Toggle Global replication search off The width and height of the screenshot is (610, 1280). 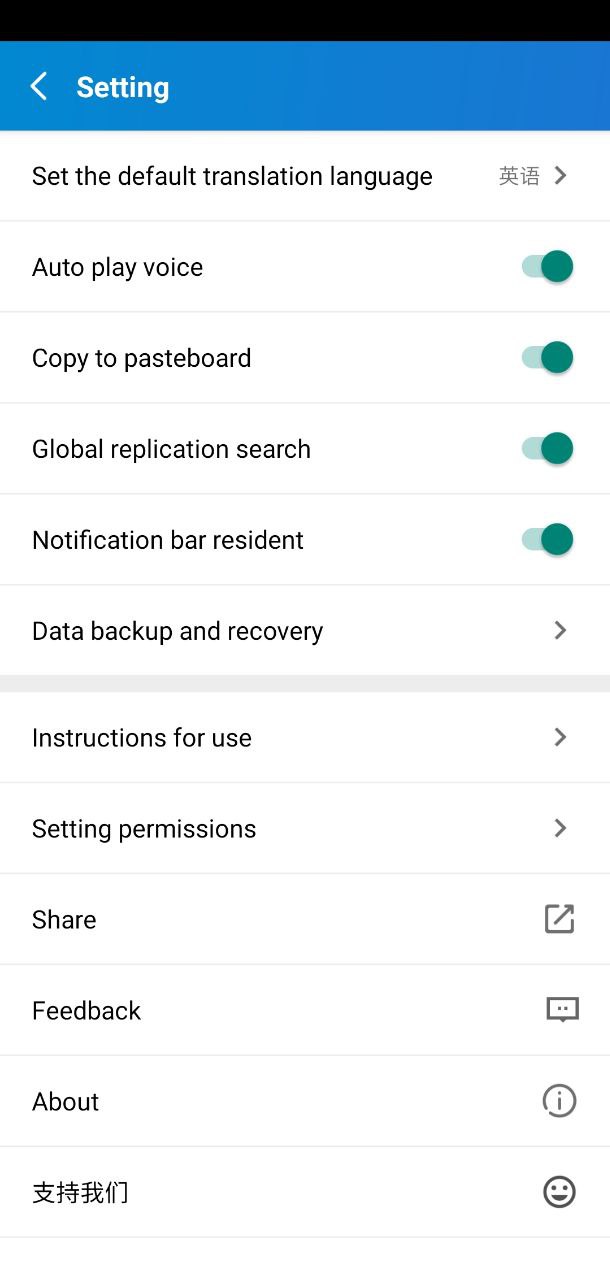(x=547, y=449)
